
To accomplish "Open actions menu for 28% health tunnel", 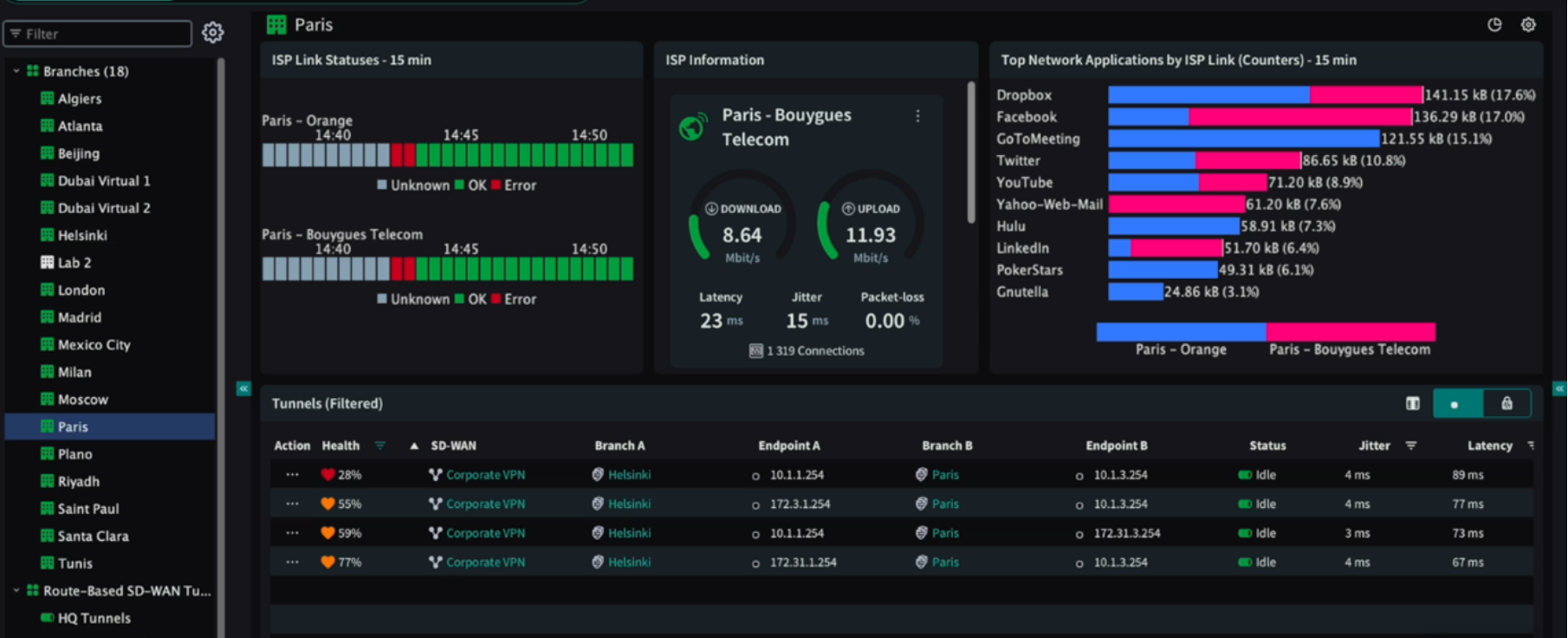I will [x=292, y=475].
